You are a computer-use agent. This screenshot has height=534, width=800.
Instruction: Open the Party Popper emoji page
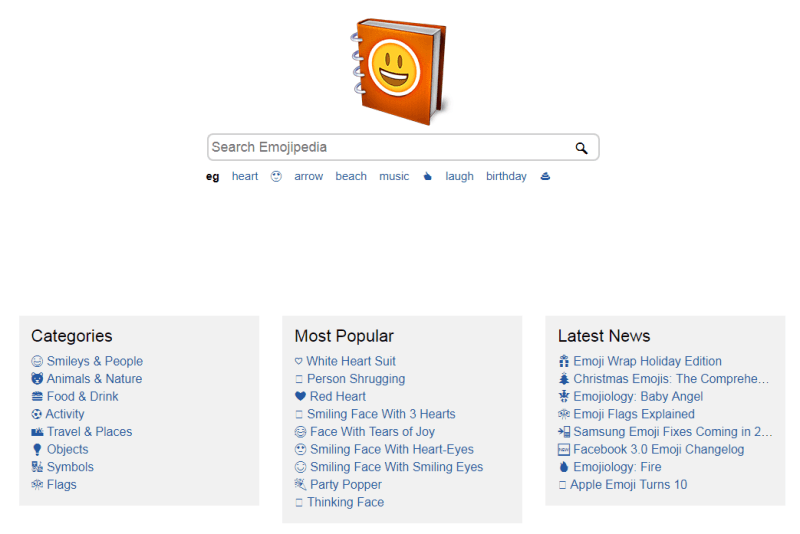pos(346,485)
